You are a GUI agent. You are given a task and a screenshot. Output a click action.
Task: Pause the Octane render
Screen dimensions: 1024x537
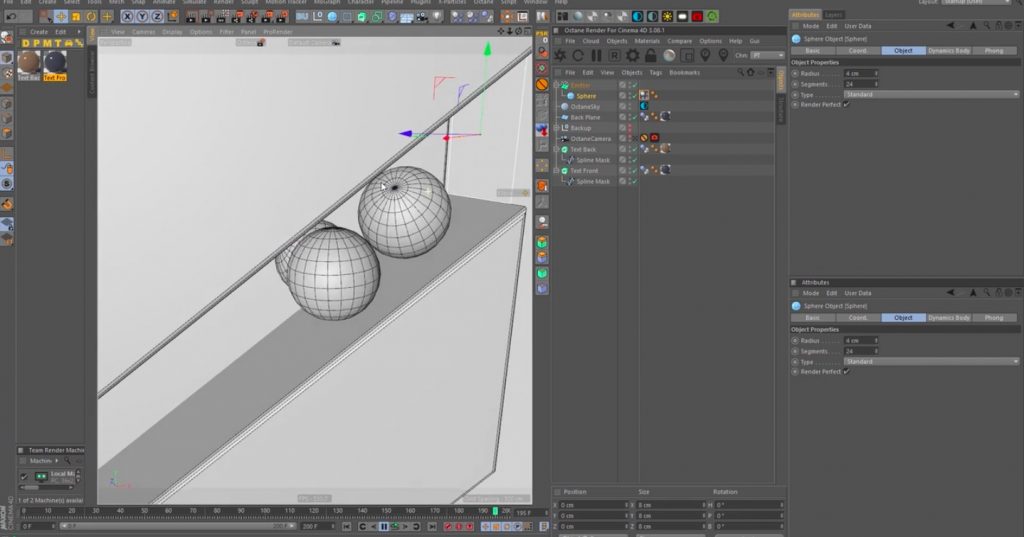pos(596,55)
